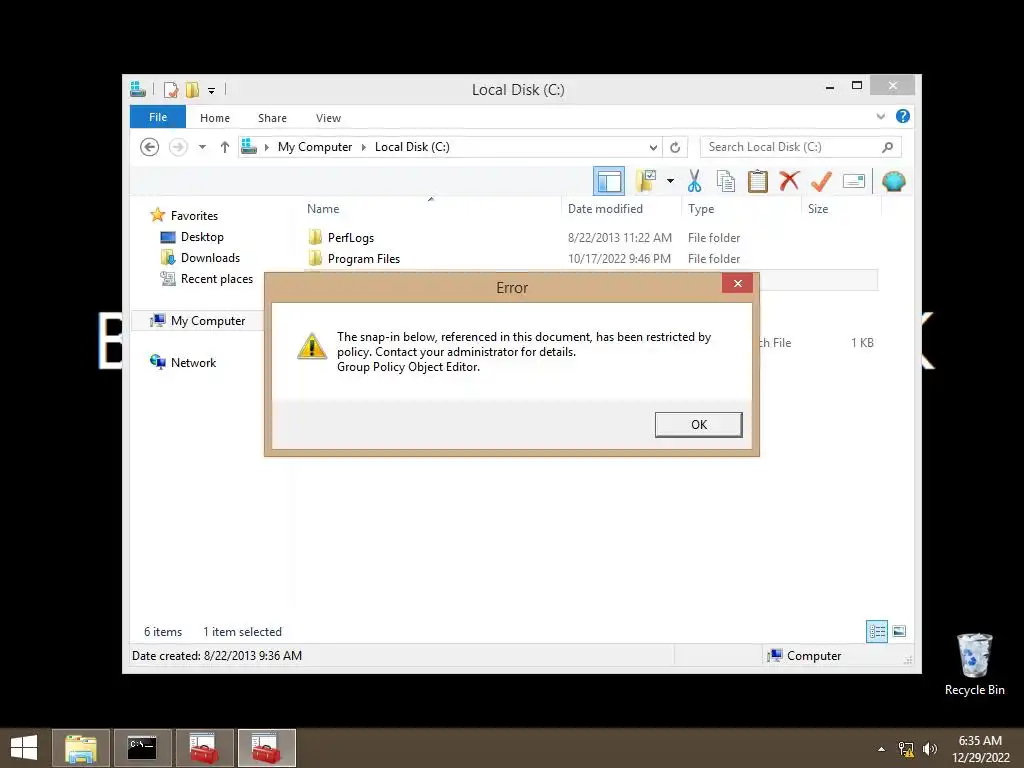Open Customize Quick Access Toolbar dropdown
The image size is (1024, 768).
(x=212, y=91)
